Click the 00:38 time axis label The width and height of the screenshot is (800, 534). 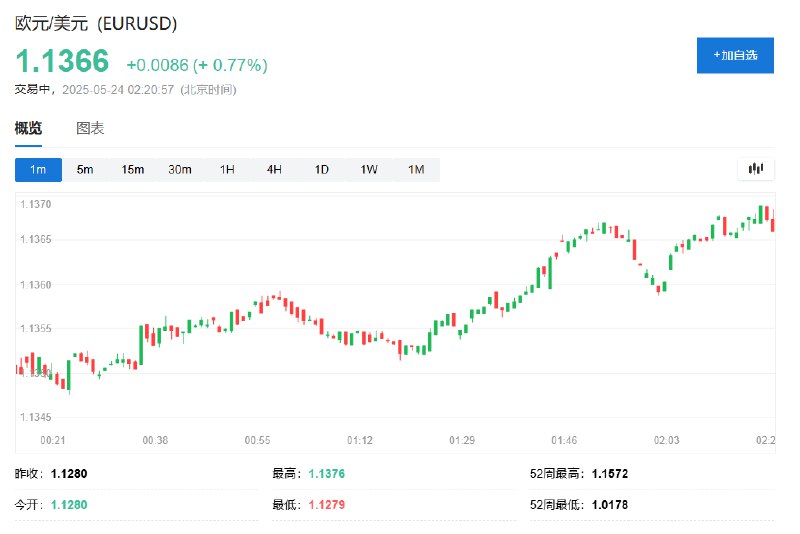[155, 440]
